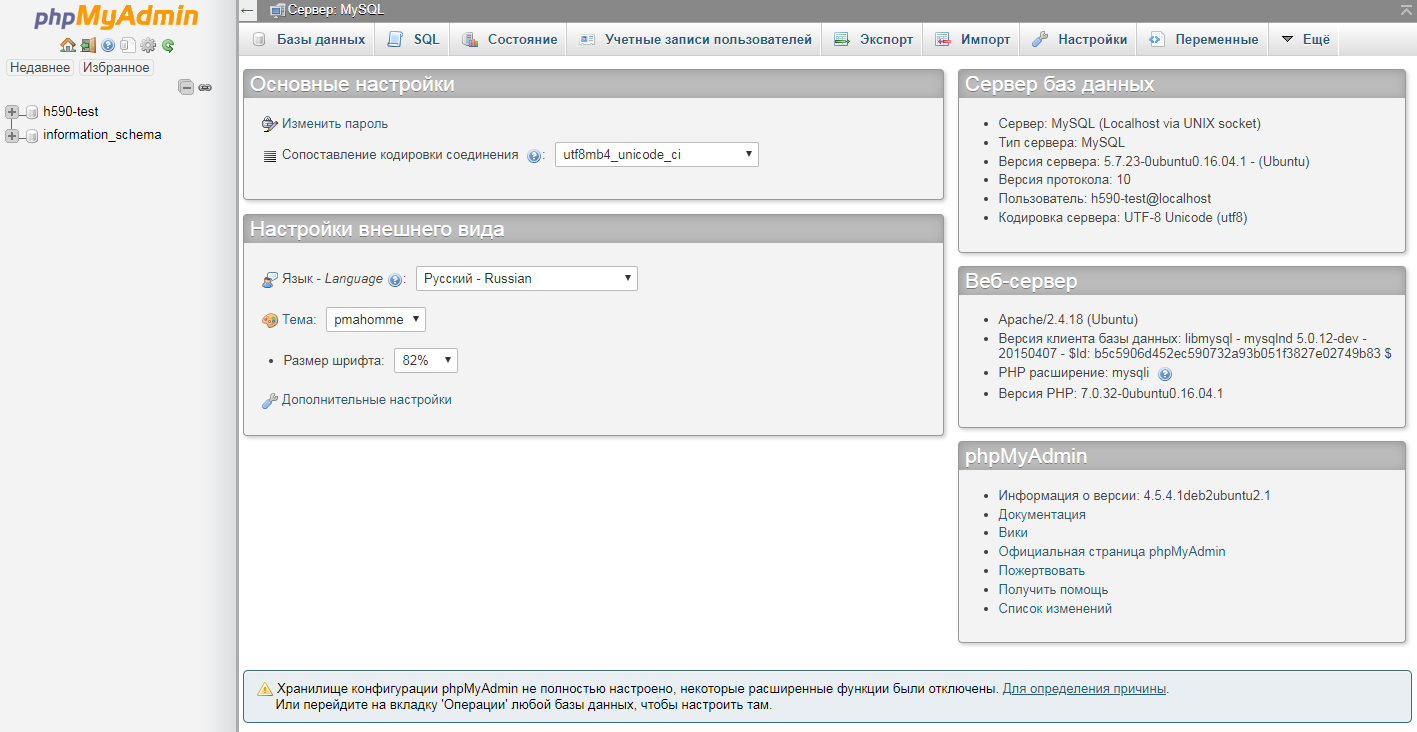Click text Версия PHP: 7.0.32-0ubuntu0.16.04.1
This screenshot has height=732, width=1417.
pos(1111,394)
